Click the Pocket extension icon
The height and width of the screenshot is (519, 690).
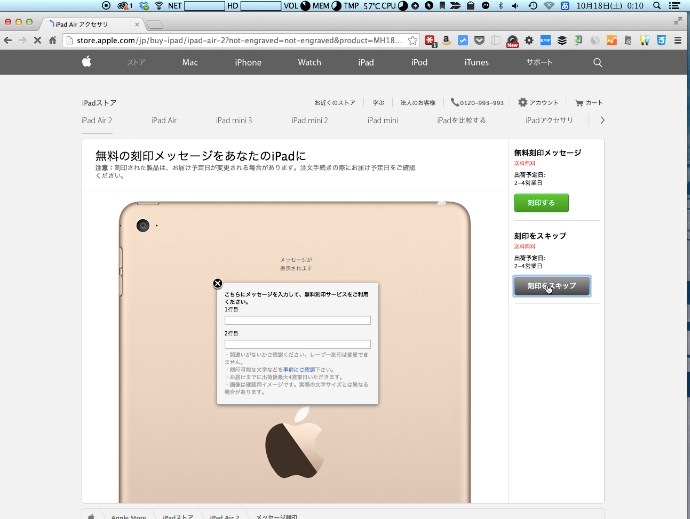tap(479, 41)
